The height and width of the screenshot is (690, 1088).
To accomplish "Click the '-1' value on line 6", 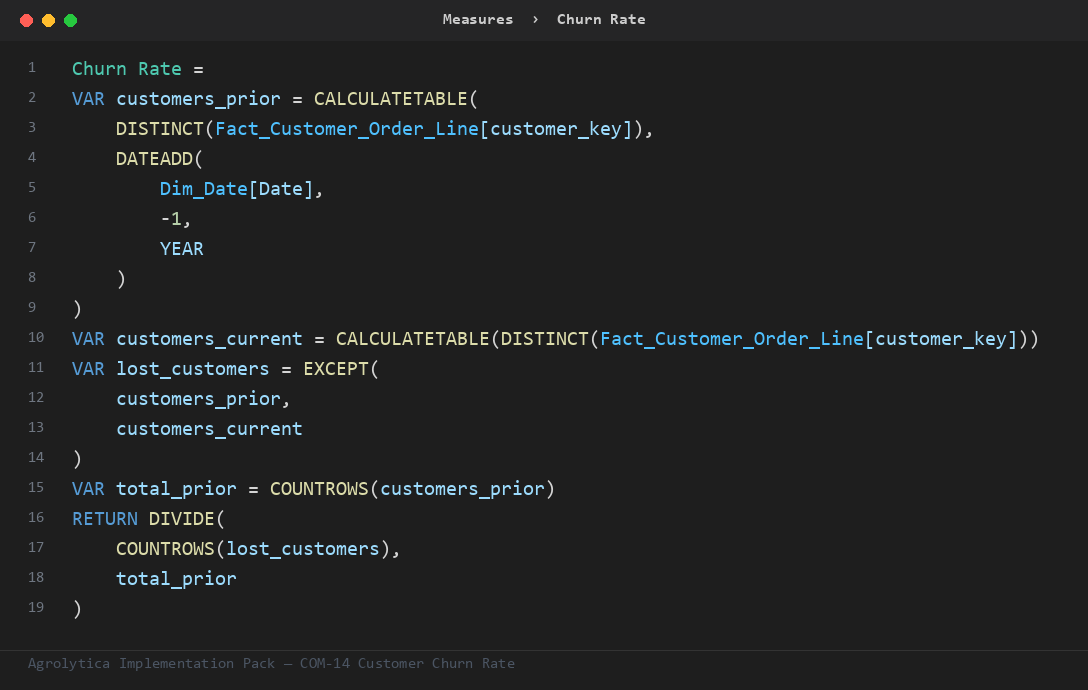I will [x=171, y=219].
